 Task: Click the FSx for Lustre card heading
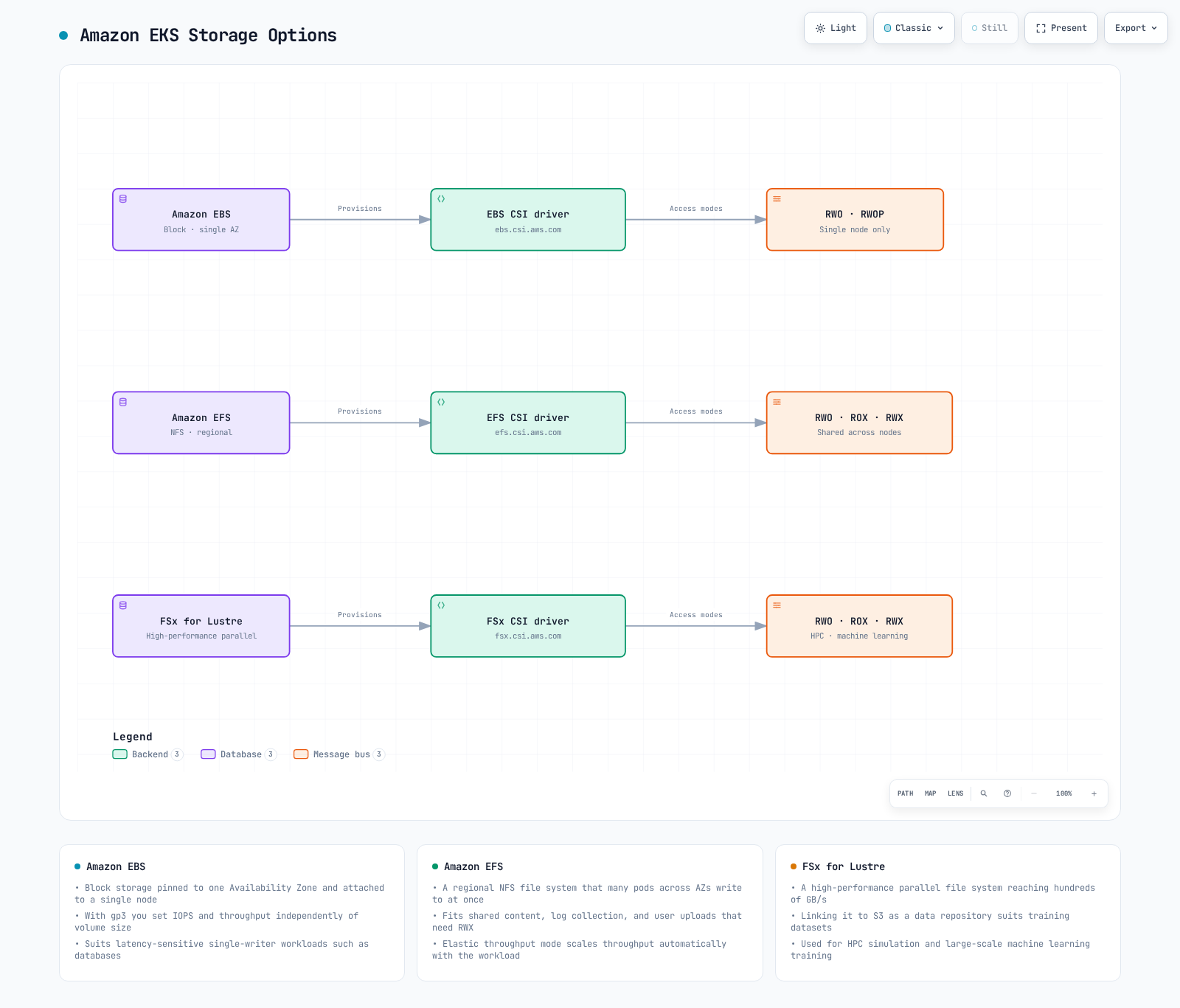click(x=844, y=866)
